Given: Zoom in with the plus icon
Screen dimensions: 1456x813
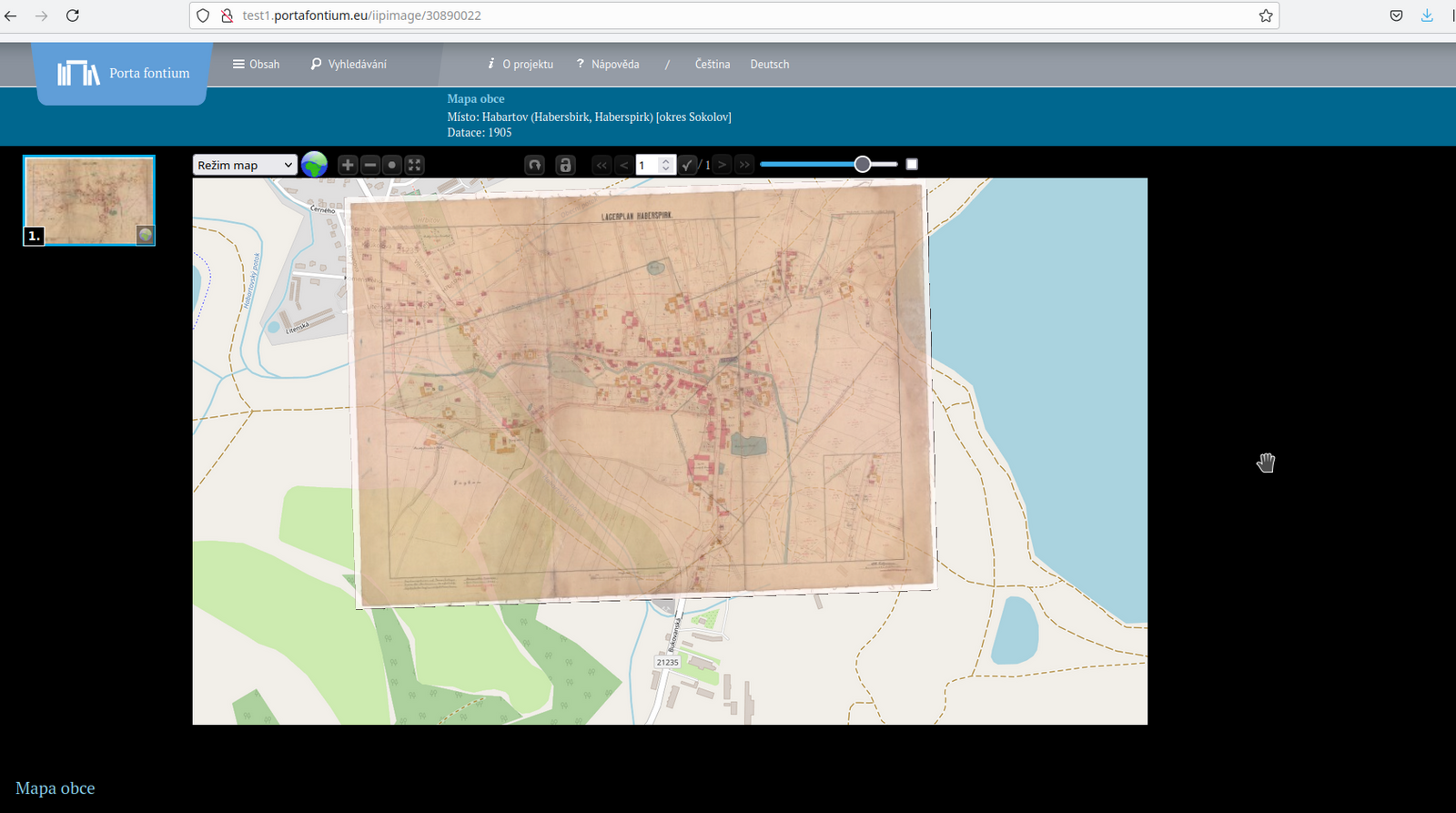Looking at the screenshot, I should click(348, 165).
